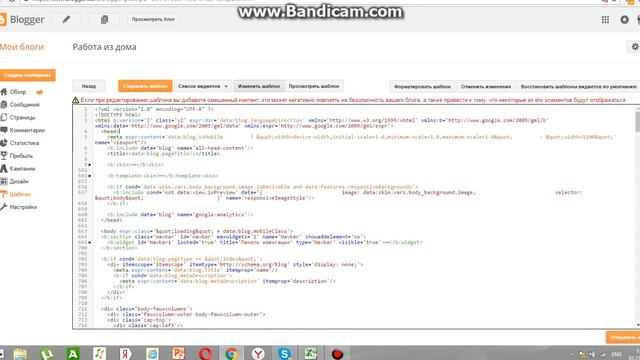This screenshot has height=360, width=640.
Task: Click the code editor vertical scrollbar
Action: (638, 121)
